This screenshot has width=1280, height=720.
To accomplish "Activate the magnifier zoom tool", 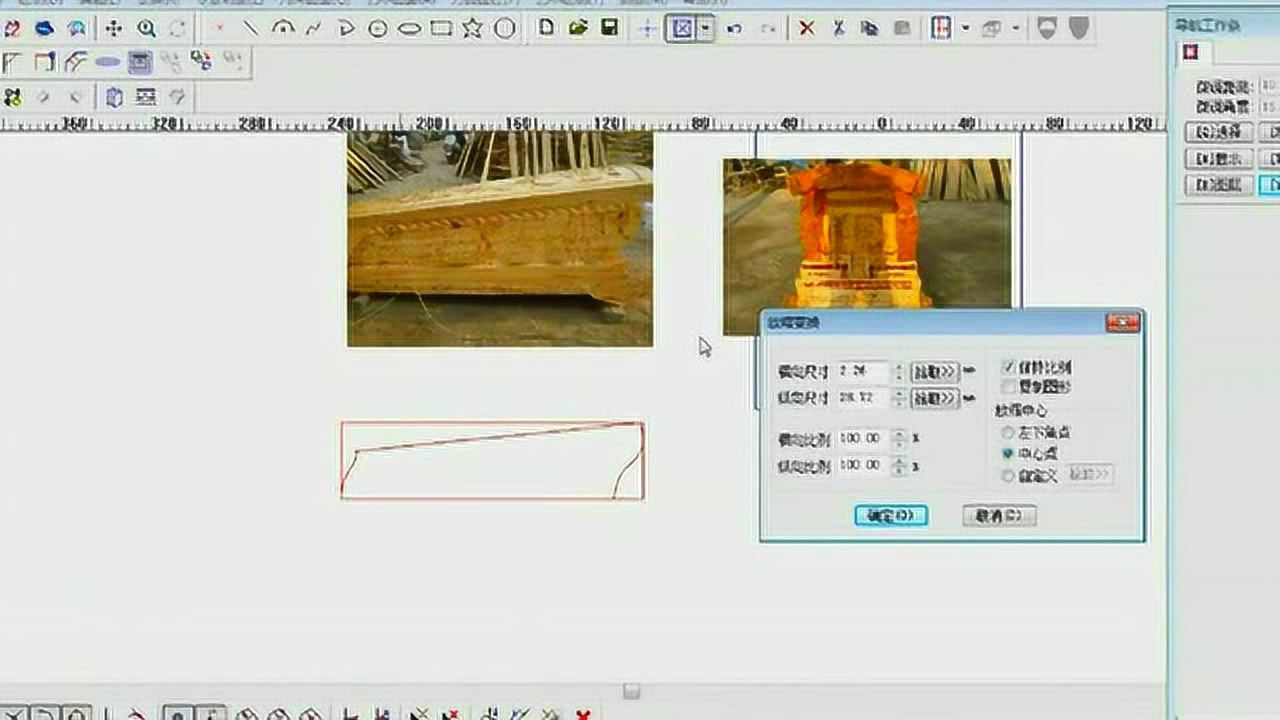I will coord(146,29).
